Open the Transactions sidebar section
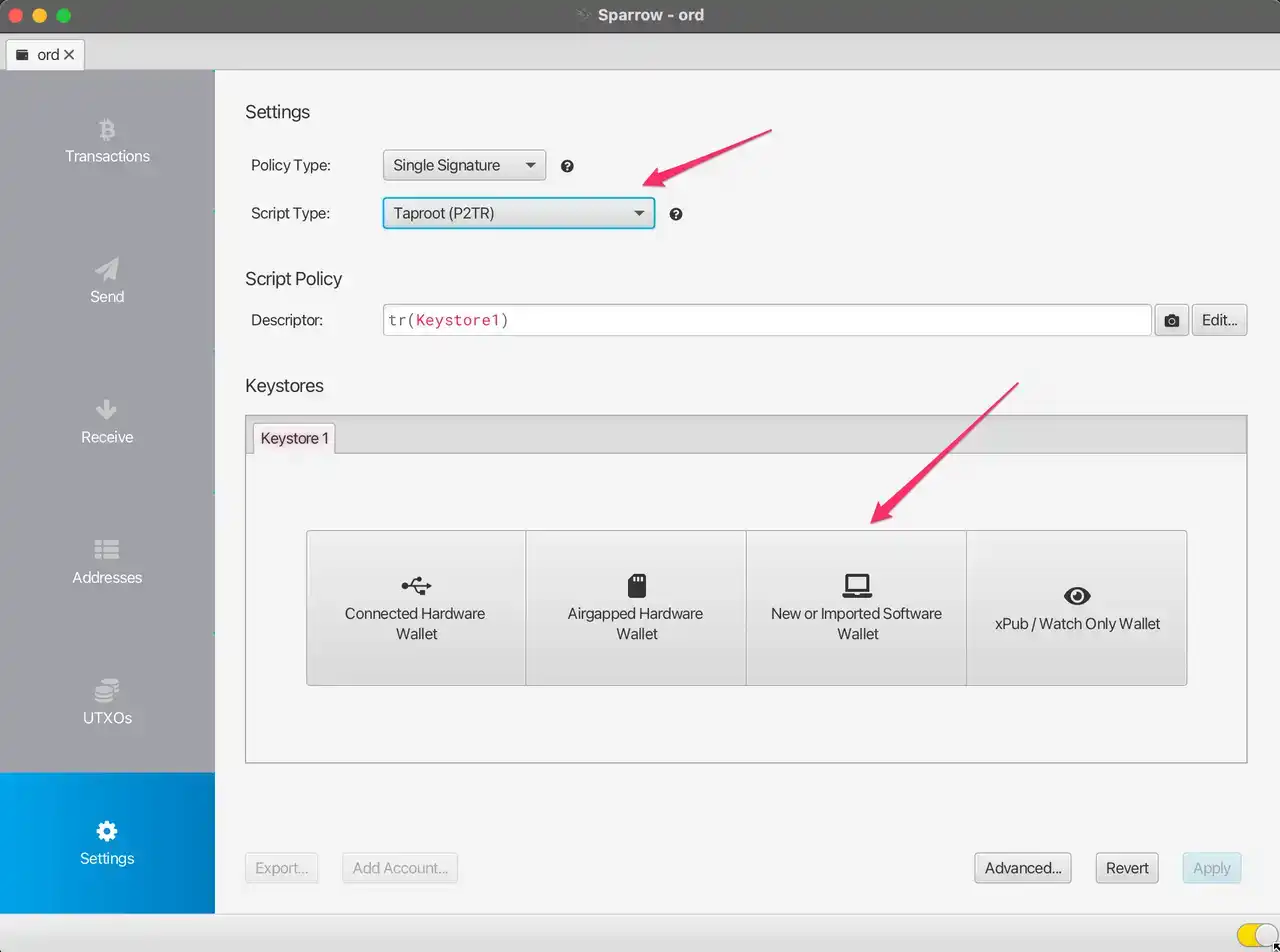 (107, 141)
